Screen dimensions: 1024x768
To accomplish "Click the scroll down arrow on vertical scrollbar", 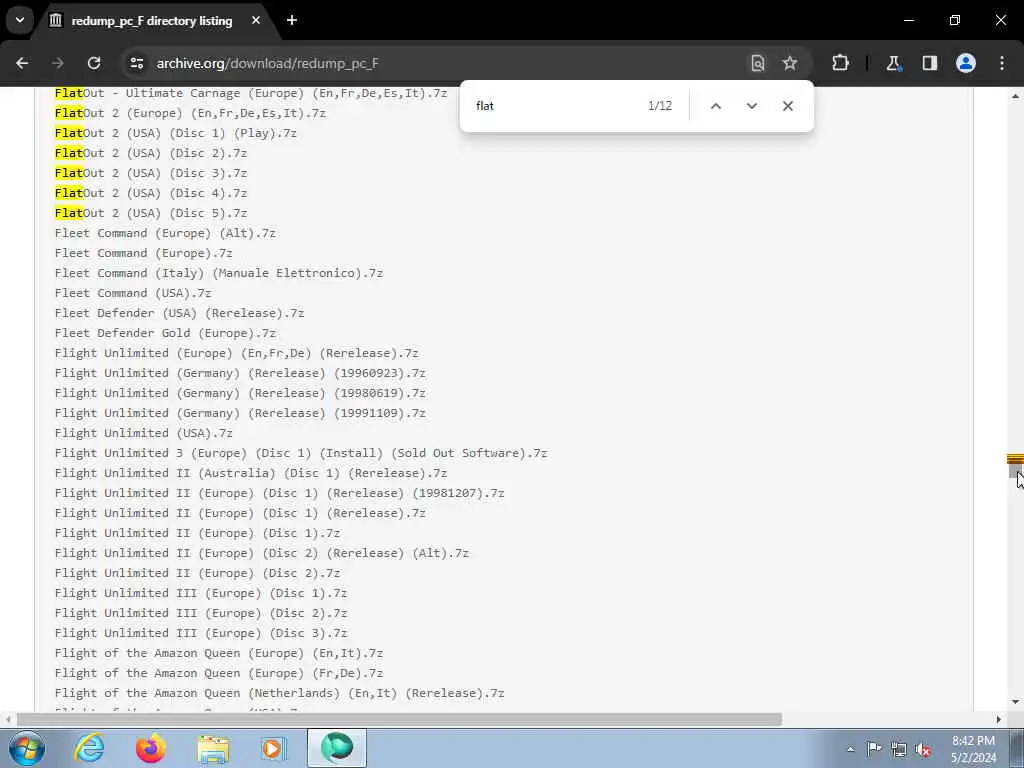I will (x=1015, y=702).
